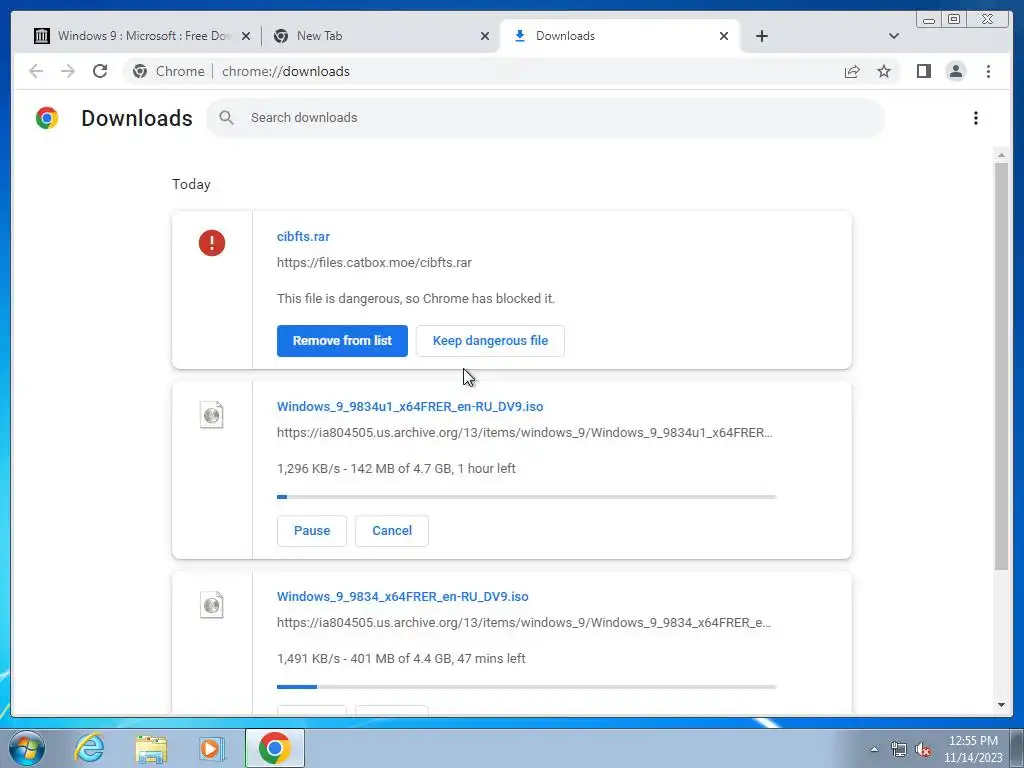
Task: Cancel the Windows_9_9834u1 ISO download
Action: click(392, 531)
